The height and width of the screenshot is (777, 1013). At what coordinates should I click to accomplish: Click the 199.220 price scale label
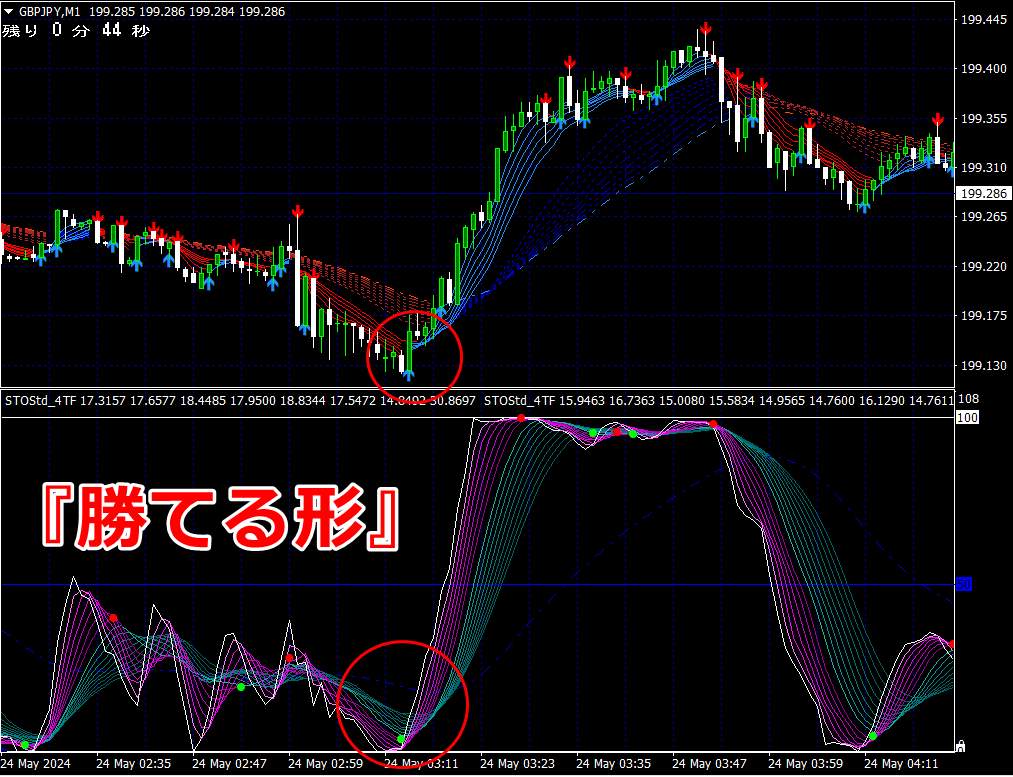click(x=984, y=267)
